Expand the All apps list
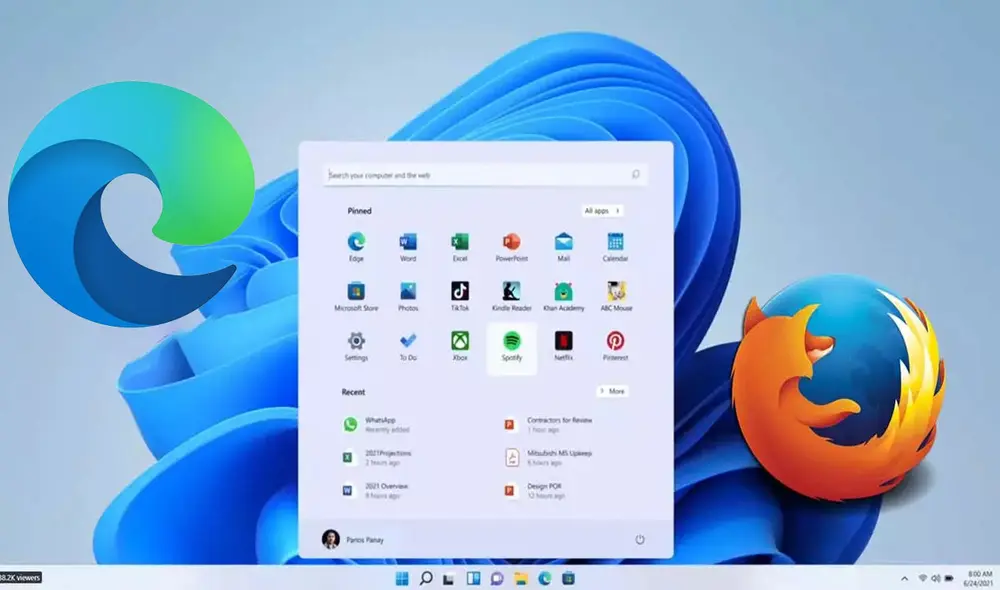Viewport: 1000px width, 590px height. [601, 211]
